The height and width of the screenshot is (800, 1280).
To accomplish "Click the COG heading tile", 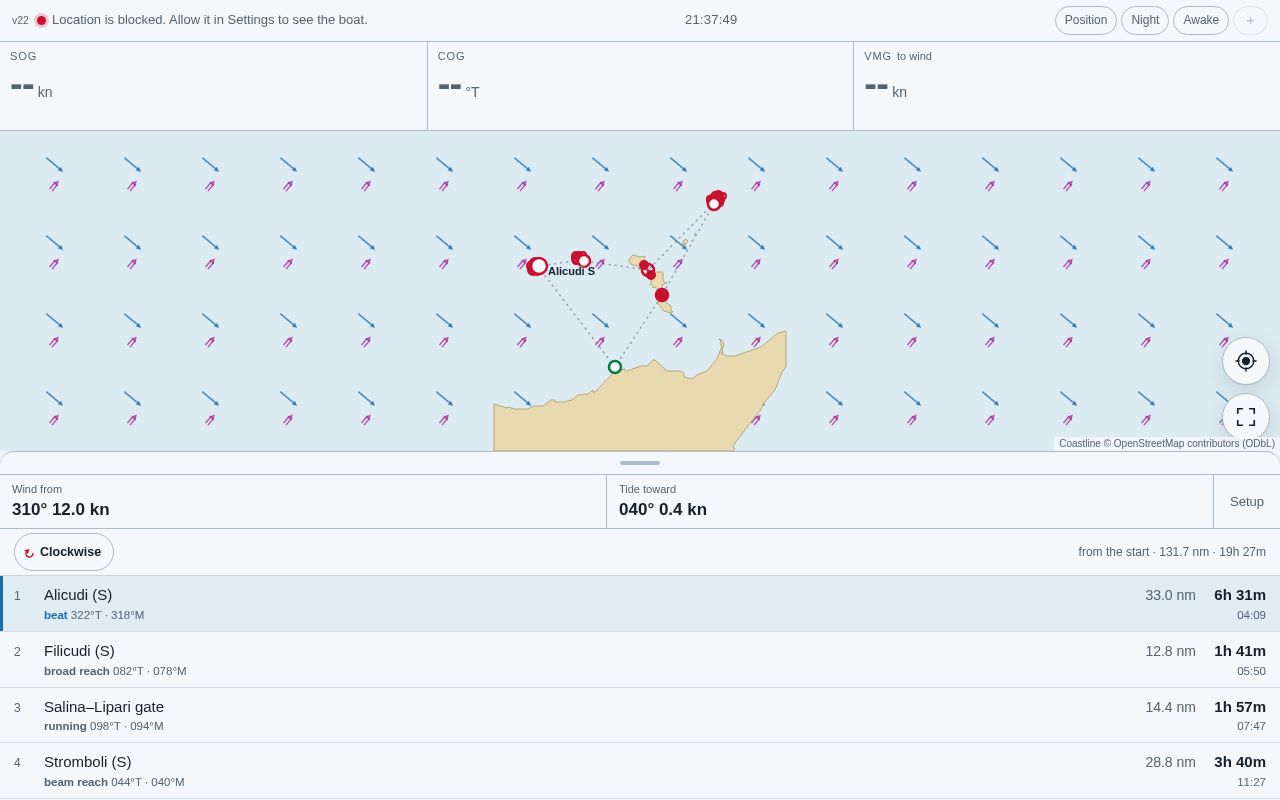I will pyautogui.click(x=640, y=86).
